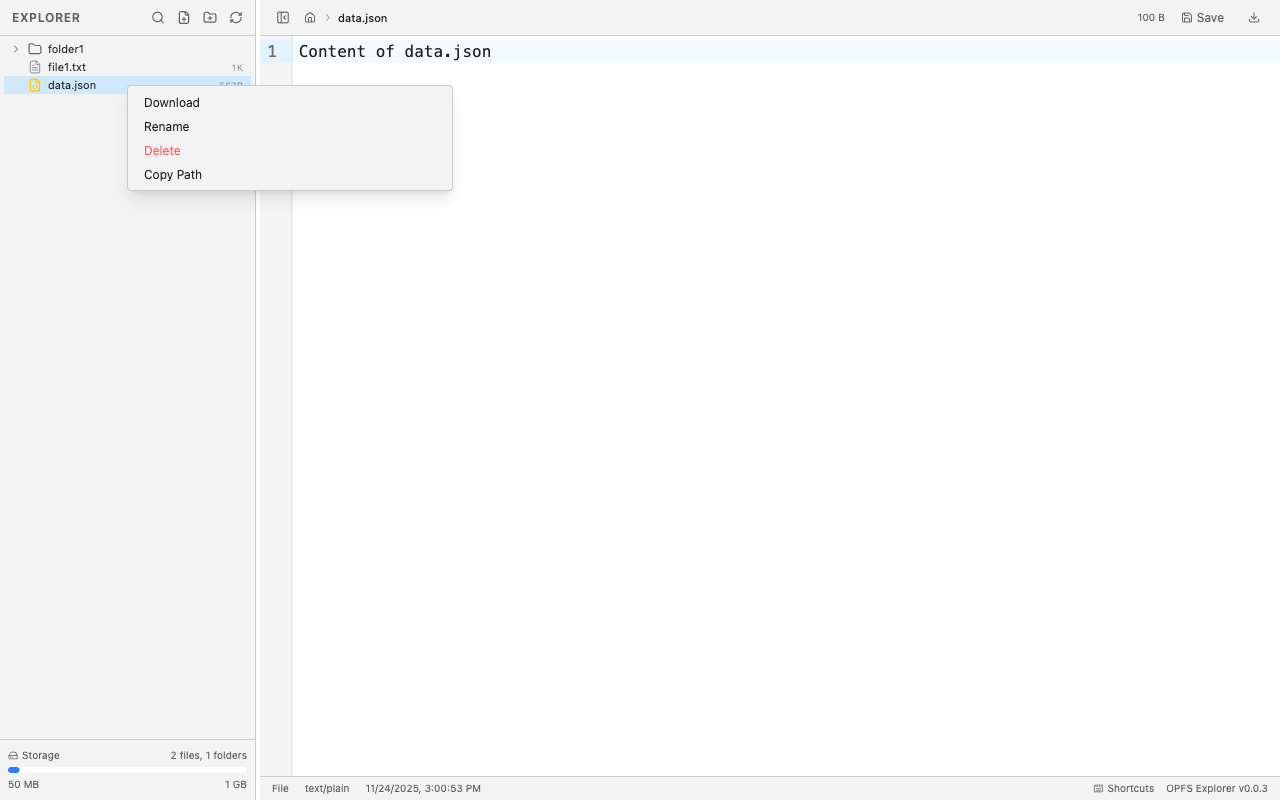
Task: Open Shortcuts from the status bar
Action: [x=1122, y=788]
